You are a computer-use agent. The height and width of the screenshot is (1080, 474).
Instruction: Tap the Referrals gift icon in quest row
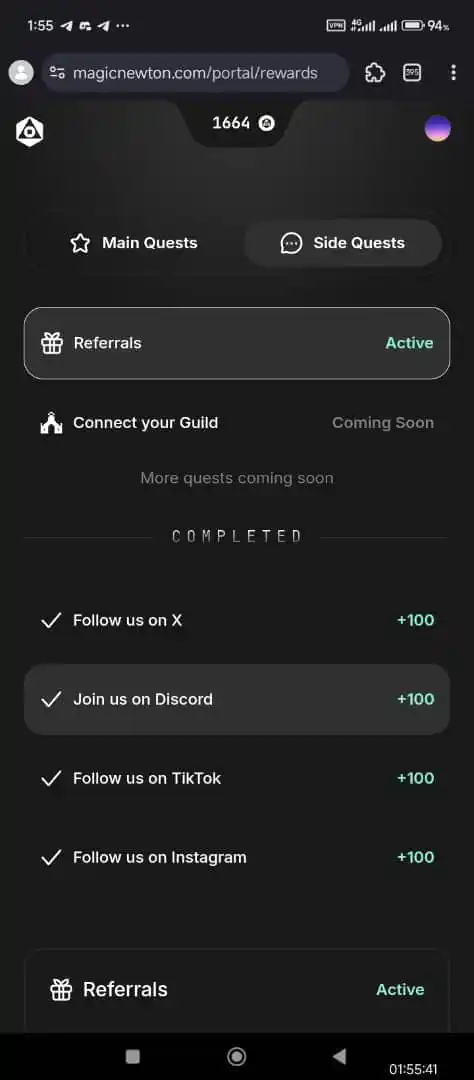click(x=52, y=343)
